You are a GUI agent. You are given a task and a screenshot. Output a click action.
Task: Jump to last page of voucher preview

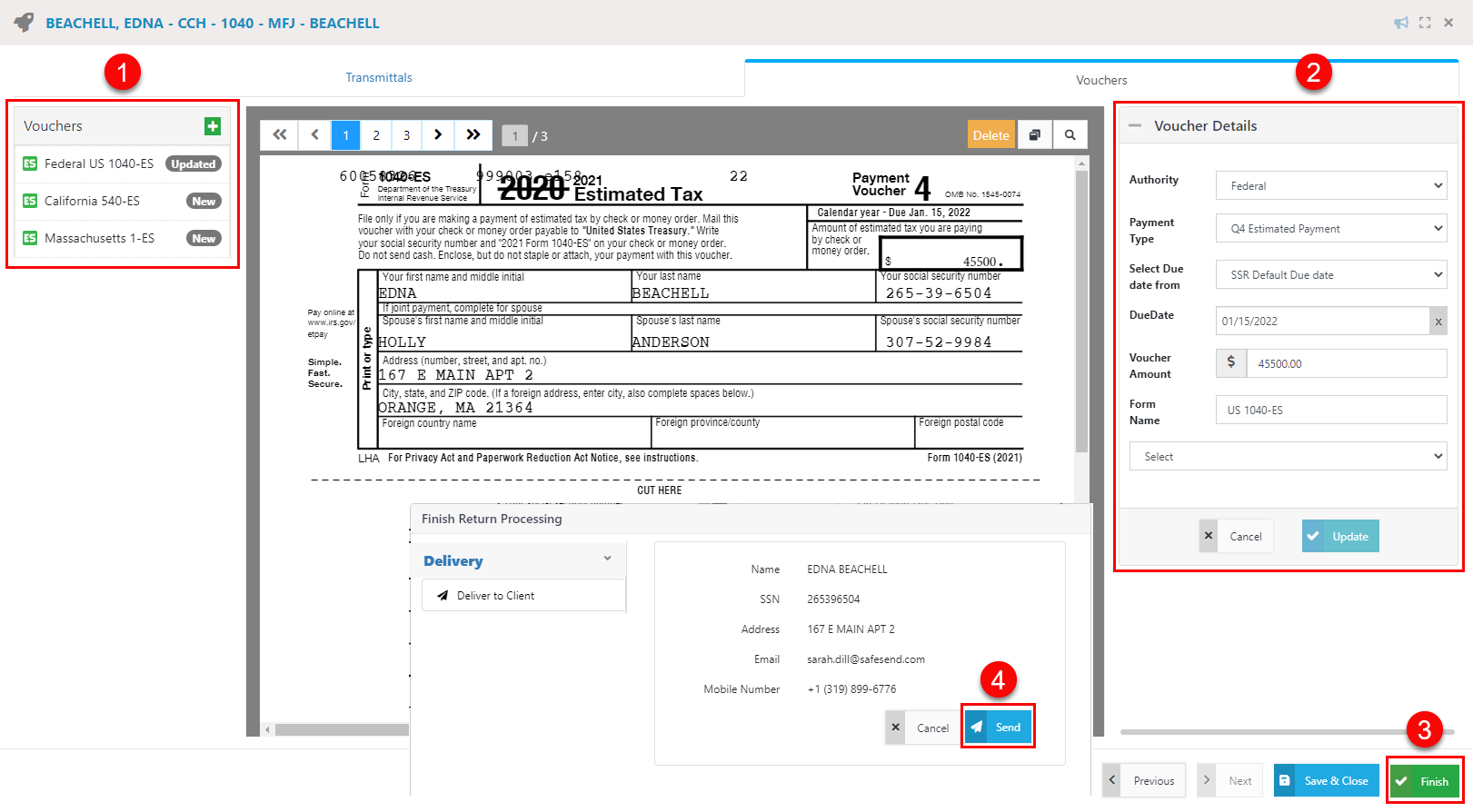pyautogui.click(x=473, y=135)
